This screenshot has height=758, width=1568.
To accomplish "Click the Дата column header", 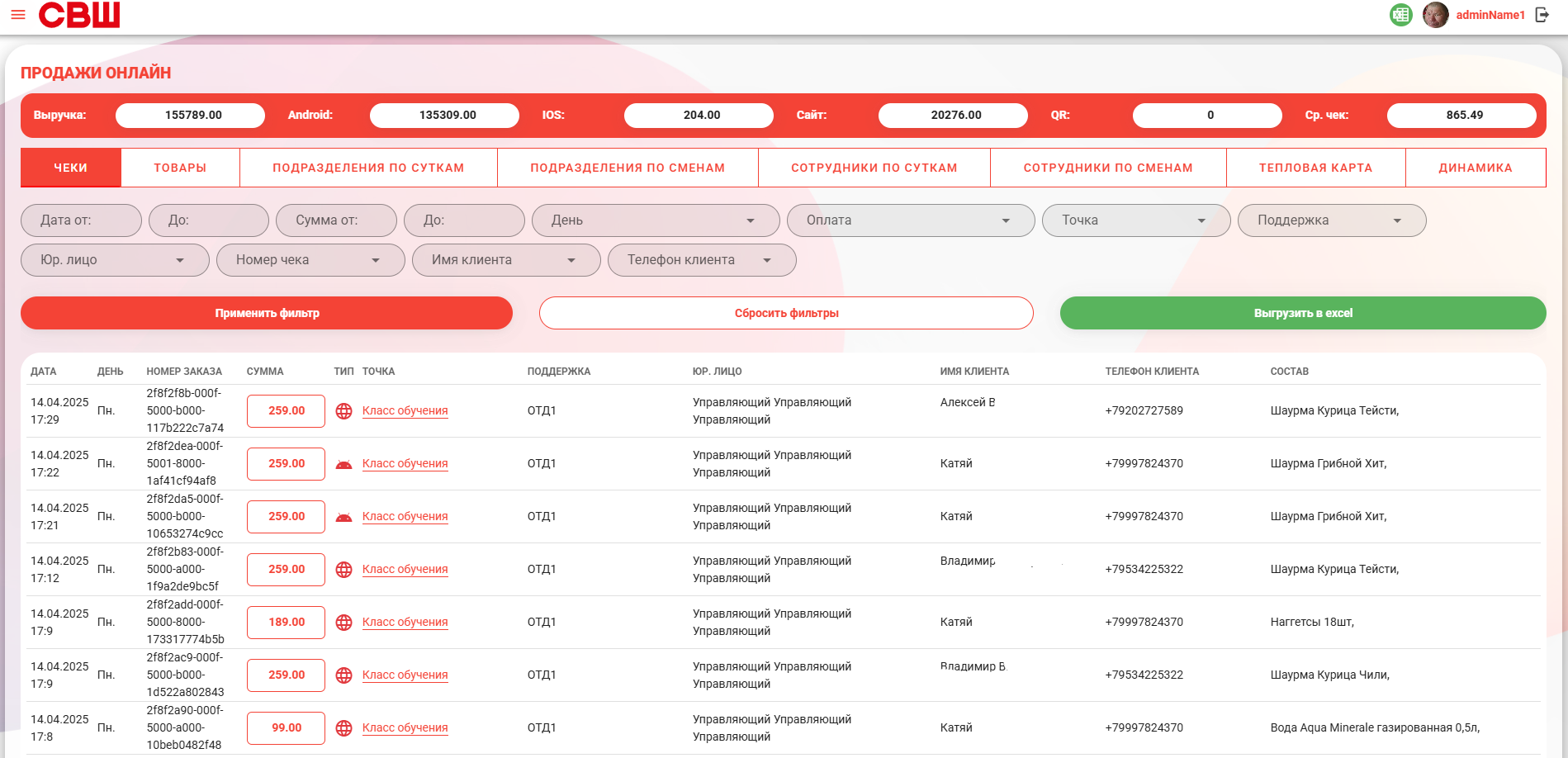I will click(44, 372).
